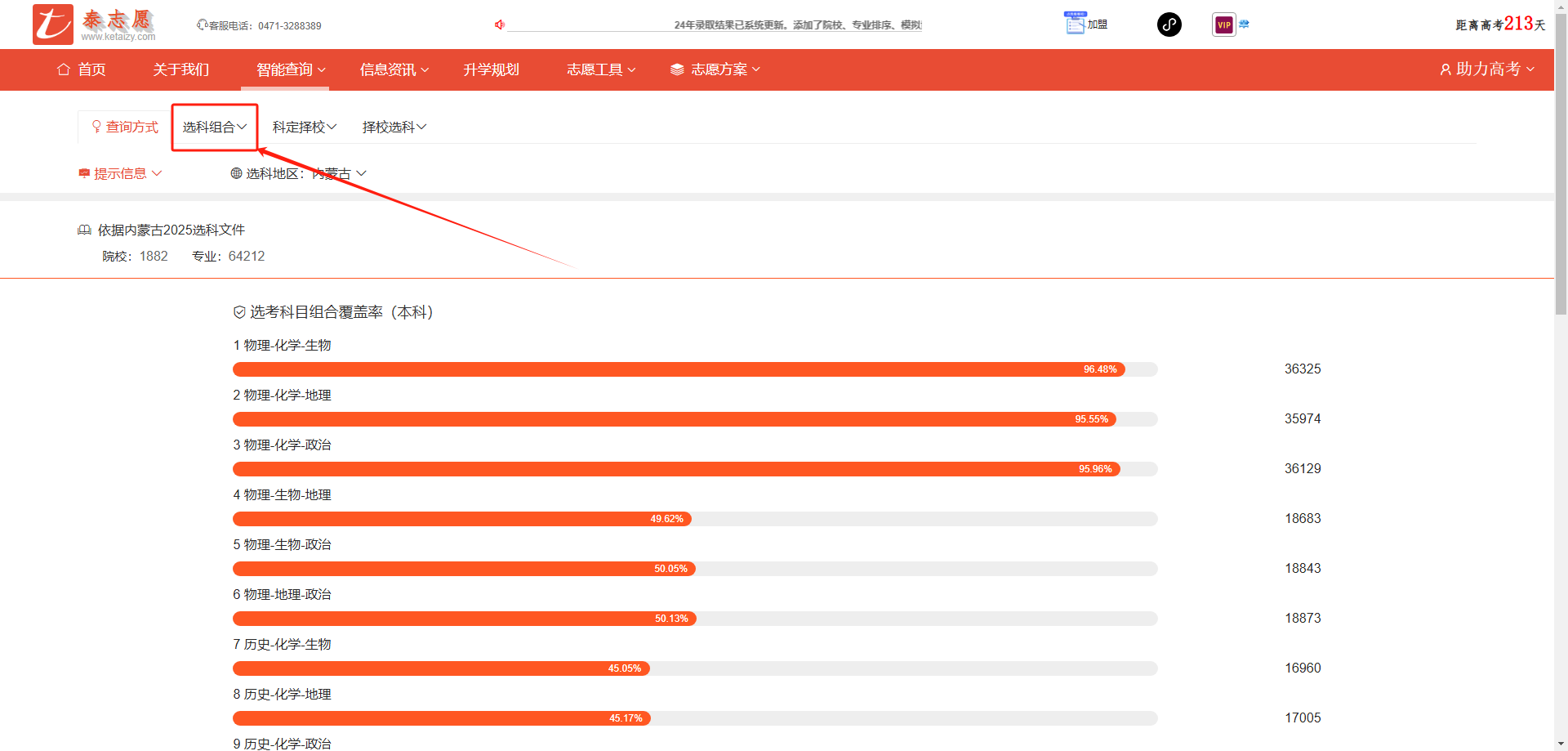The width and height of the screenshot is (1568, 751).
Task: Open the VIP badge icon
Action: tap(1223, 25)
